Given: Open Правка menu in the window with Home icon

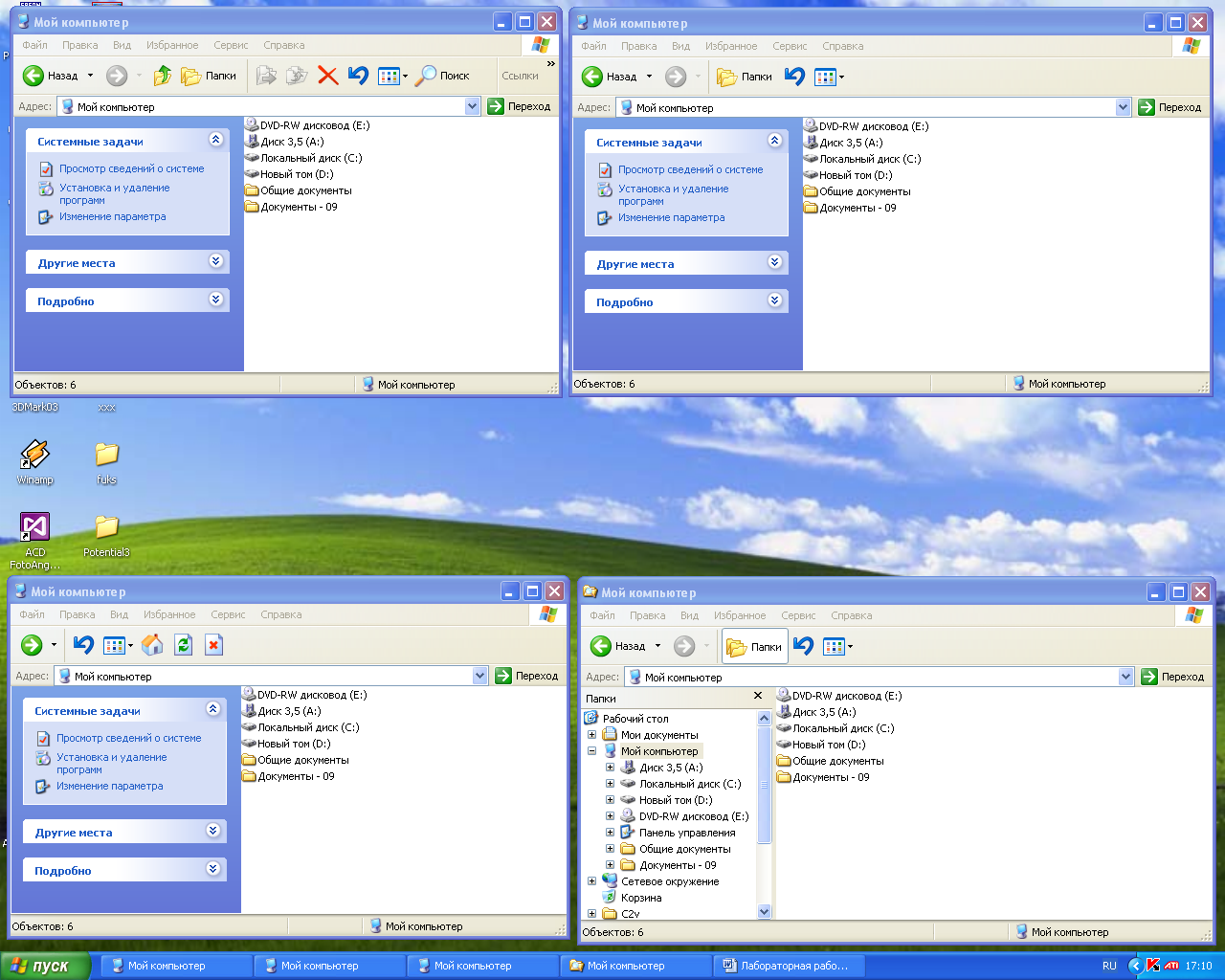Looking at the screenshot, I should coord(77,614).
